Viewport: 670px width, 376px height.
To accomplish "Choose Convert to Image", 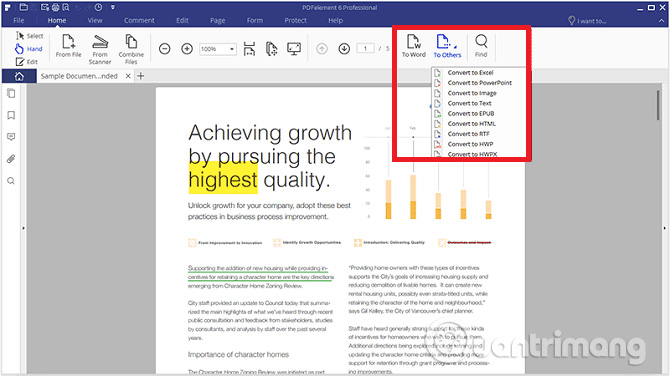I will pyautogui.click(x=472, y=93).
